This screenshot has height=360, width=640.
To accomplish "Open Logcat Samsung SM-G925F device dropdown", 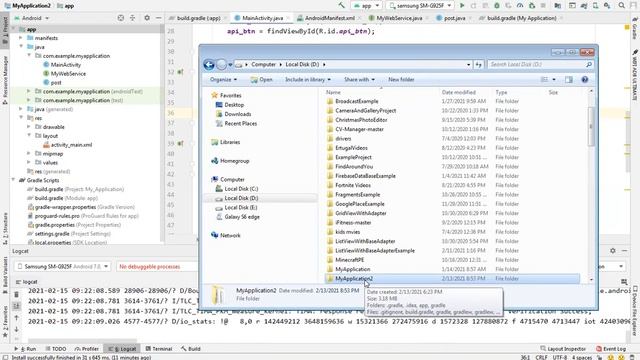I will (63, 267).
